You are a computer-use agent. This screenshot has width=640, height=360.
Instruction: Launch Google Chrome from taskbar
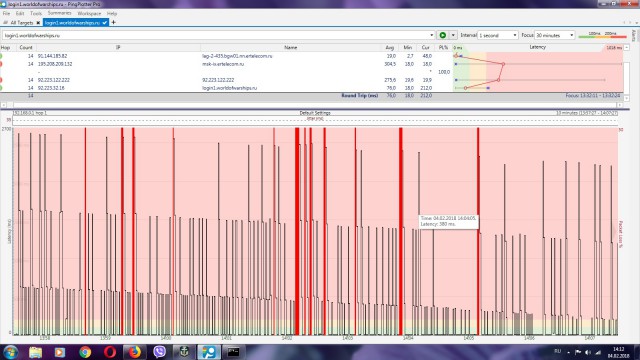pos(85,352)
